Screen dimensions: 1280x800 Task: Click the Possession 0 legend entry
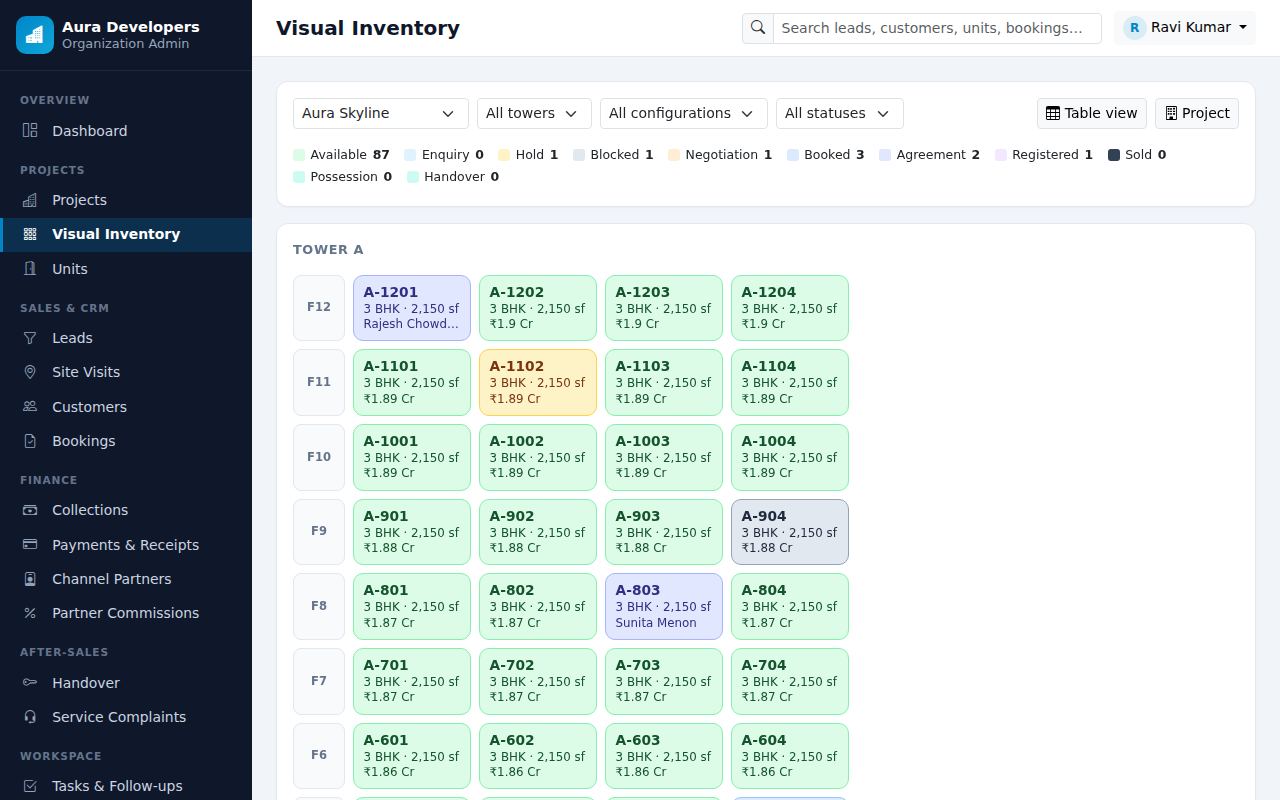pyautogui.click(x=343, y=177)
